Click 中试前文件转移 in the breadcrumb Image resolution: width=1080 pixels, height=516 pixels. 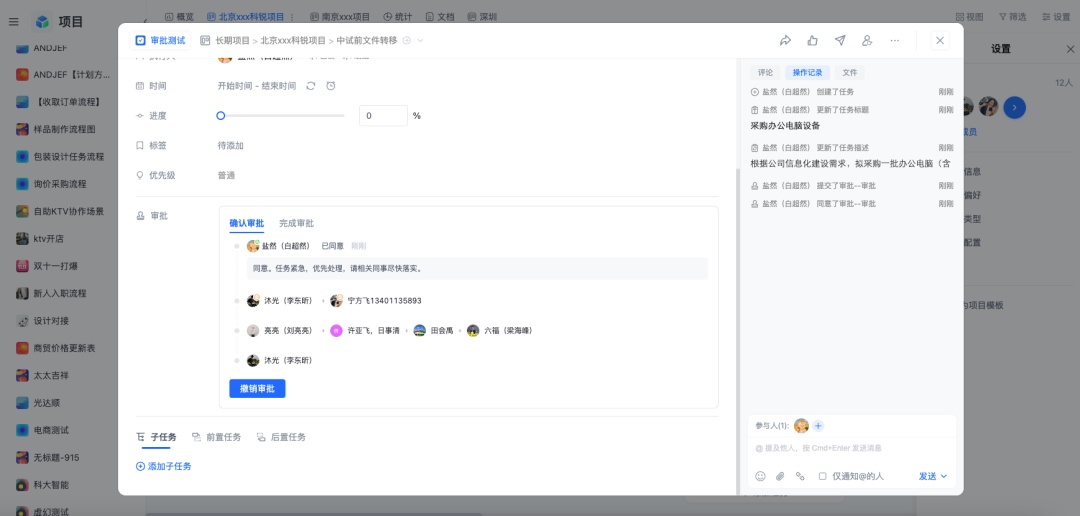point(367,41)
